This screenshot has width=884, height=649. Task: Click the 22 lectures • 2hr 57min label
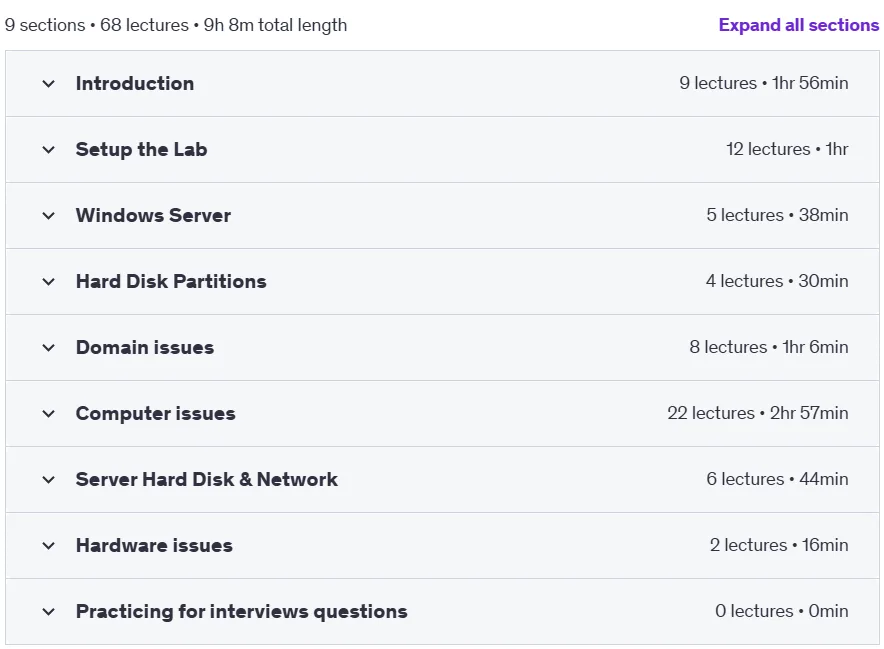[x=758, y=413]
